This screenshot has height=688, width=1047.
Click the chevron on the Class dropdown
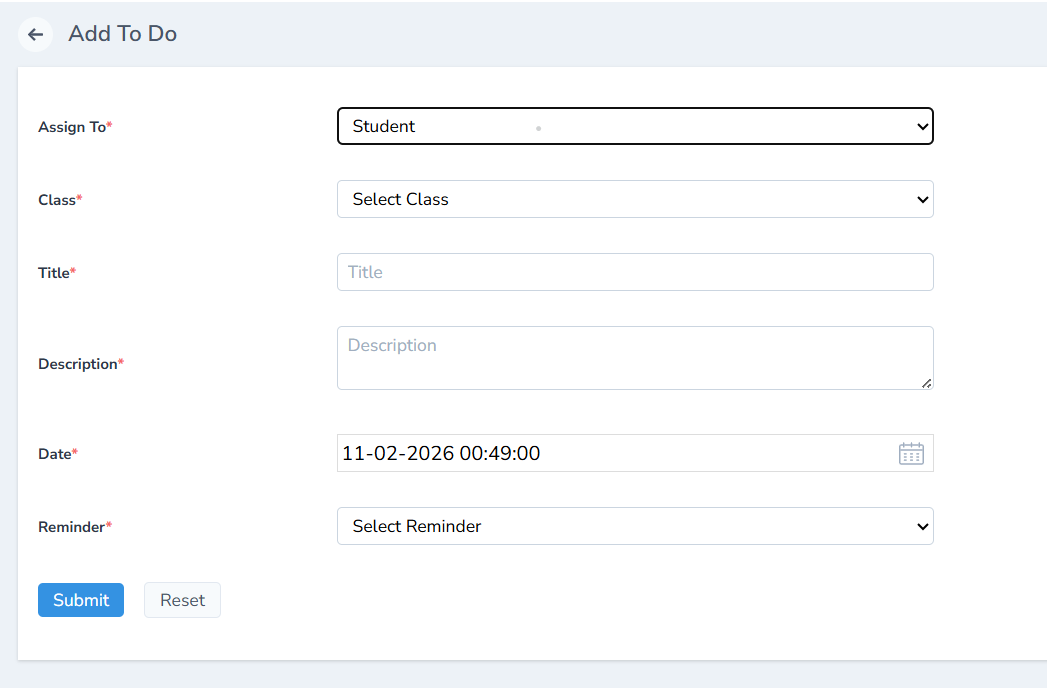tap(921, 199)
